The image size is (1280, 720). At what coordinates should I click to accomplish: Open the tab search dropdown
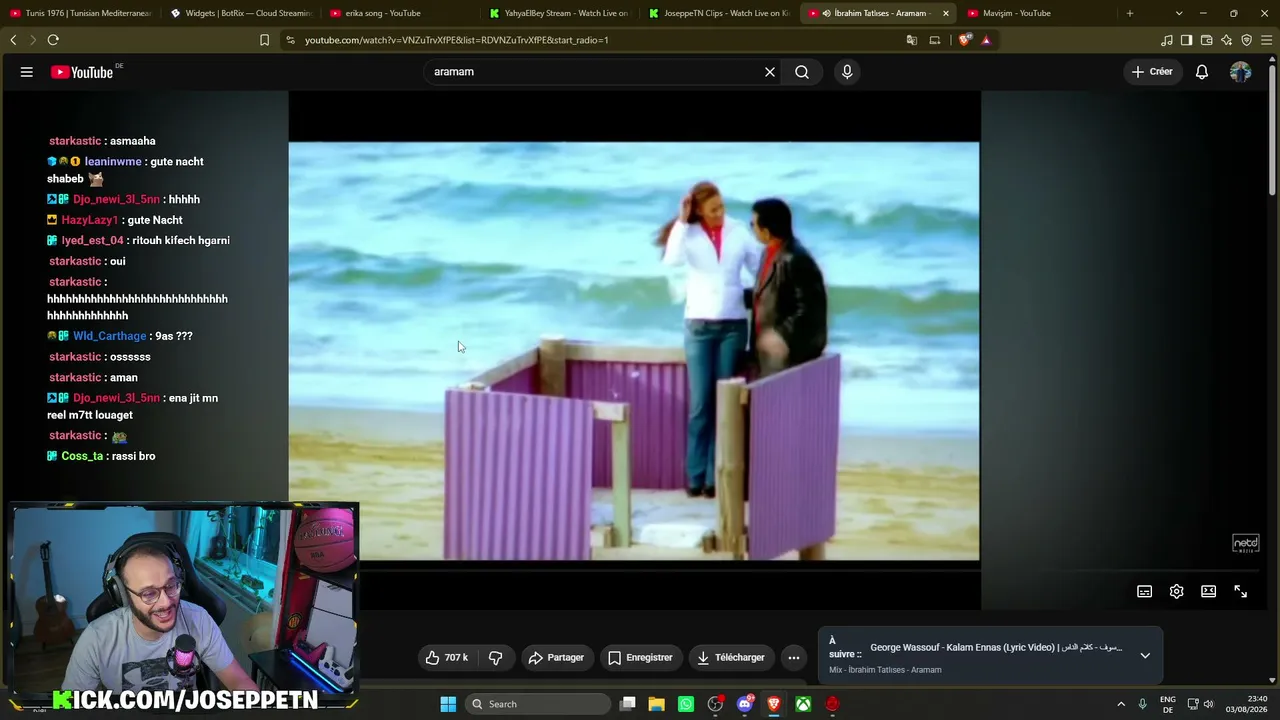point(1179,13)
